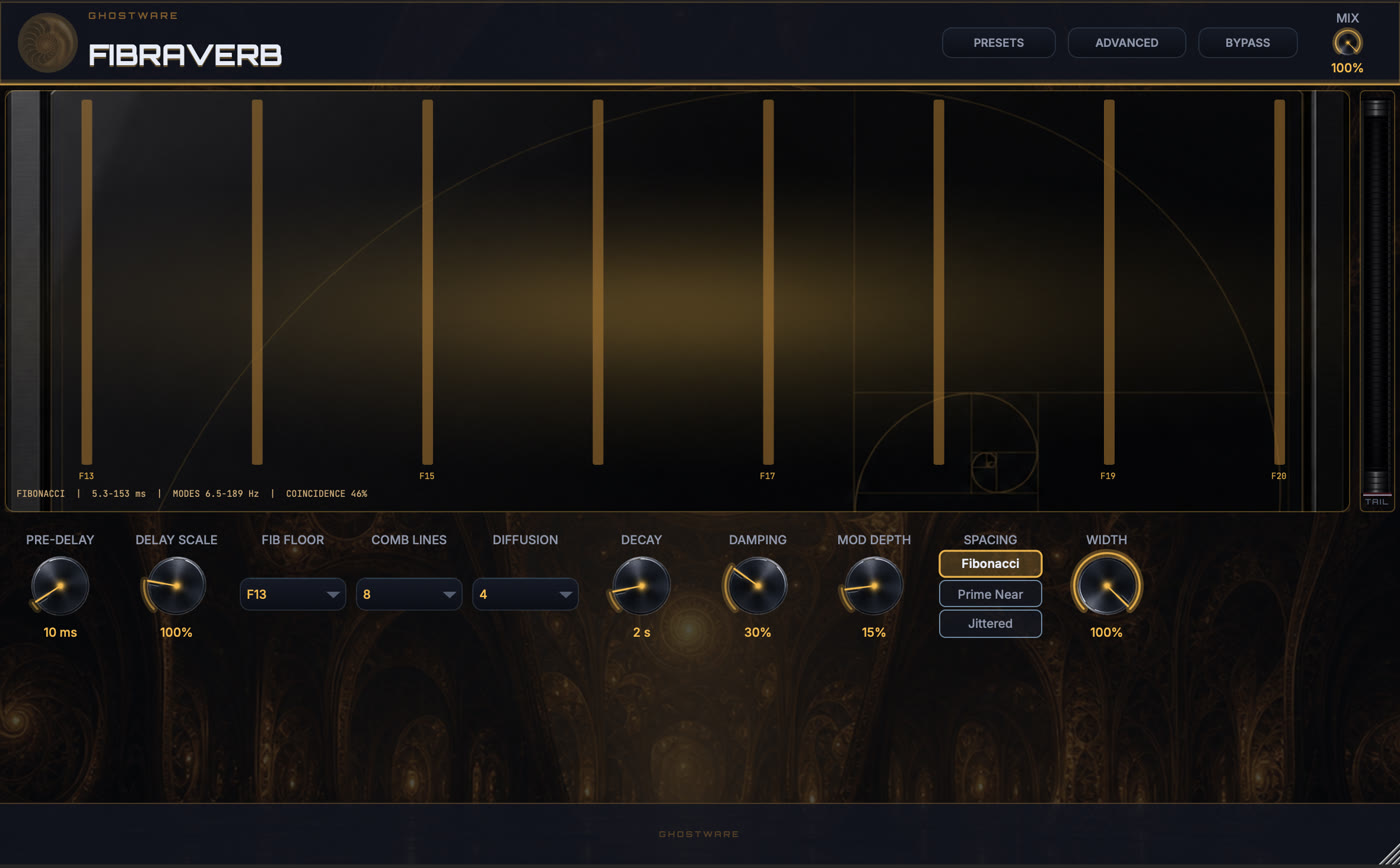This screenshot has width=1400, height=868.
Task: Select Jittered spacing mode
Action: coord(990,624)
